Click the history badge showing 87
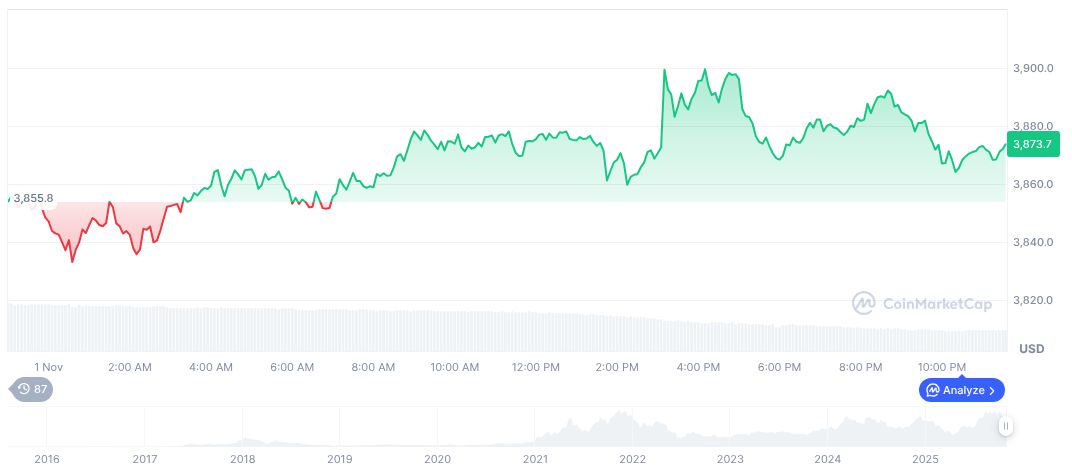Viewport: 1072px width, 470px height. click(31, 389)
